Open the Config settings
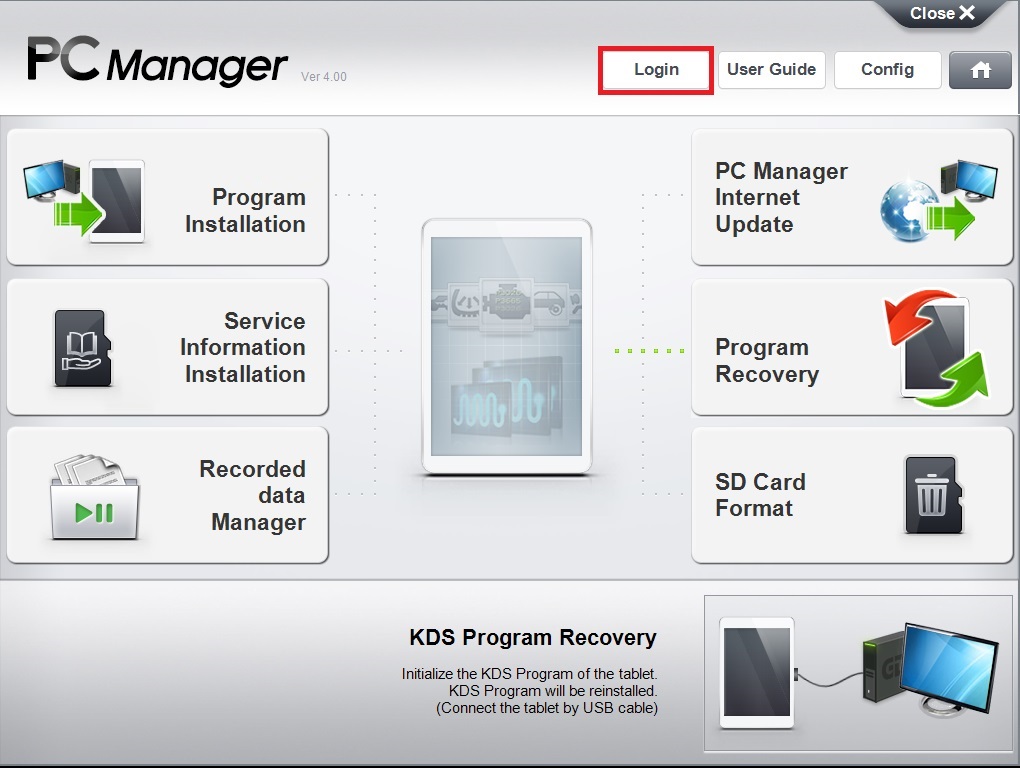 click(887, 70)
